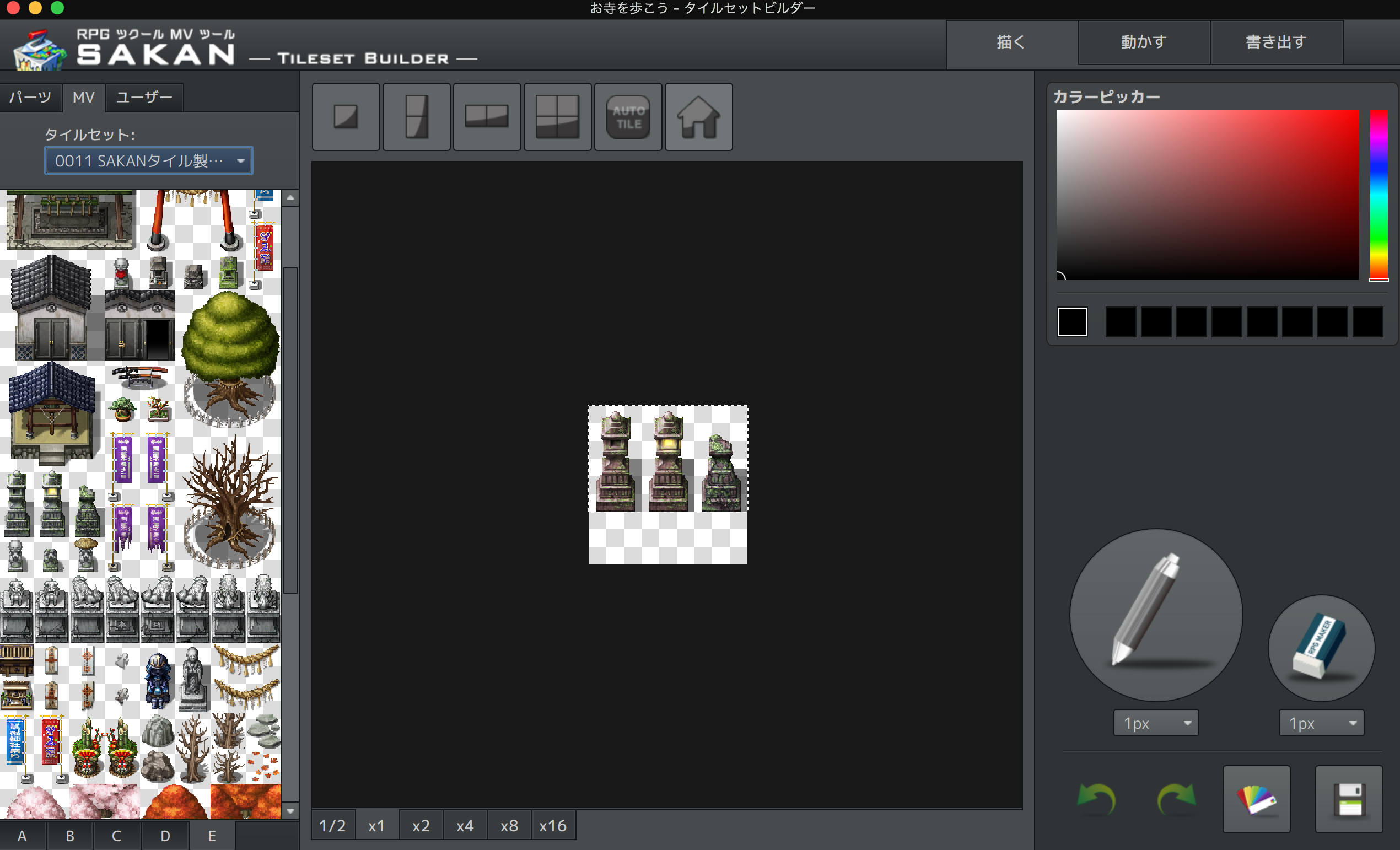Select the pencil drawing tool
Viewport: 1400px width, 850px height.
tap(1156, 615)
